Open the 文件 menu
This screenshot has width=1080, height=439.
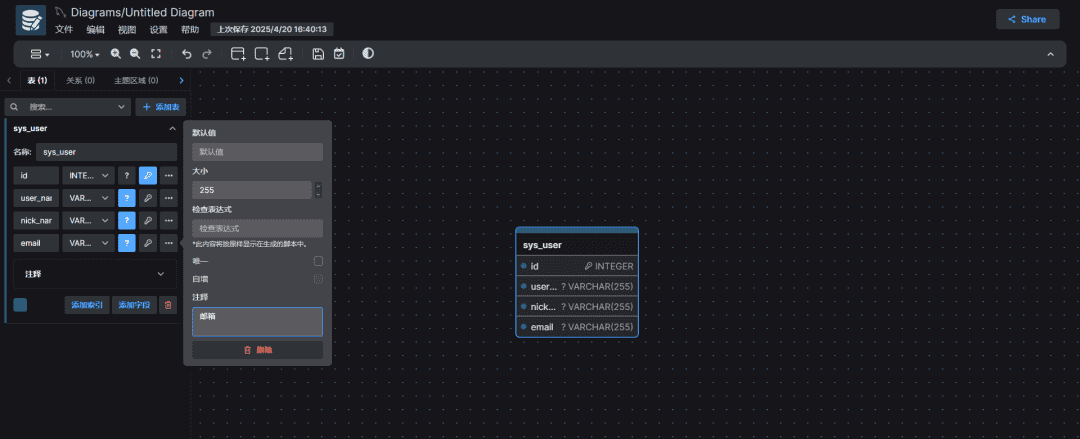64,30
